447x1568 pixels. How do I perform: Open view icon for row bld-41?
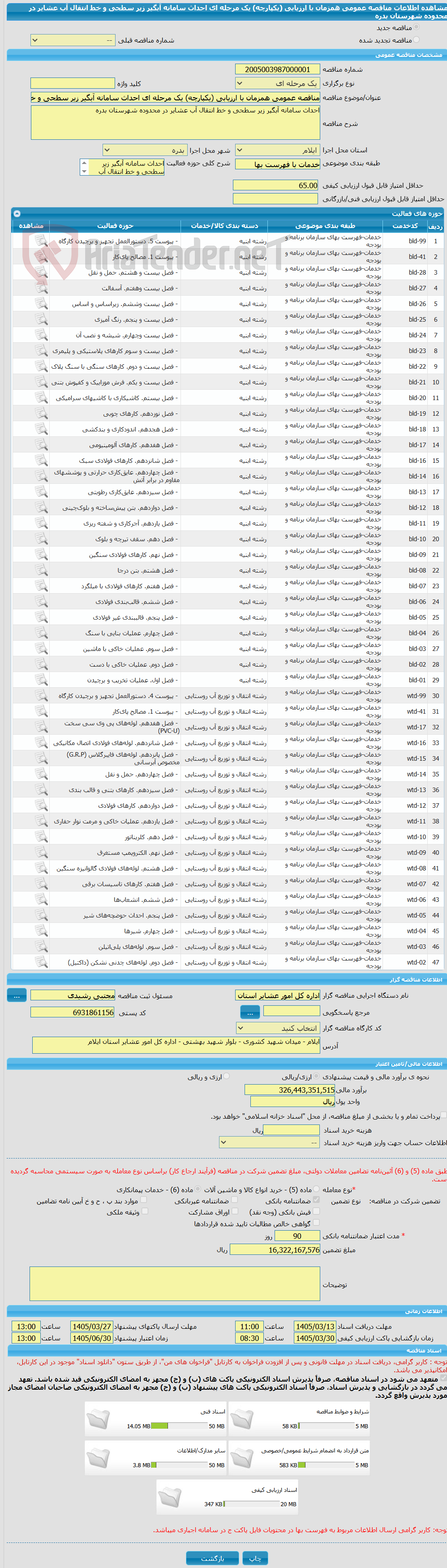41,257
